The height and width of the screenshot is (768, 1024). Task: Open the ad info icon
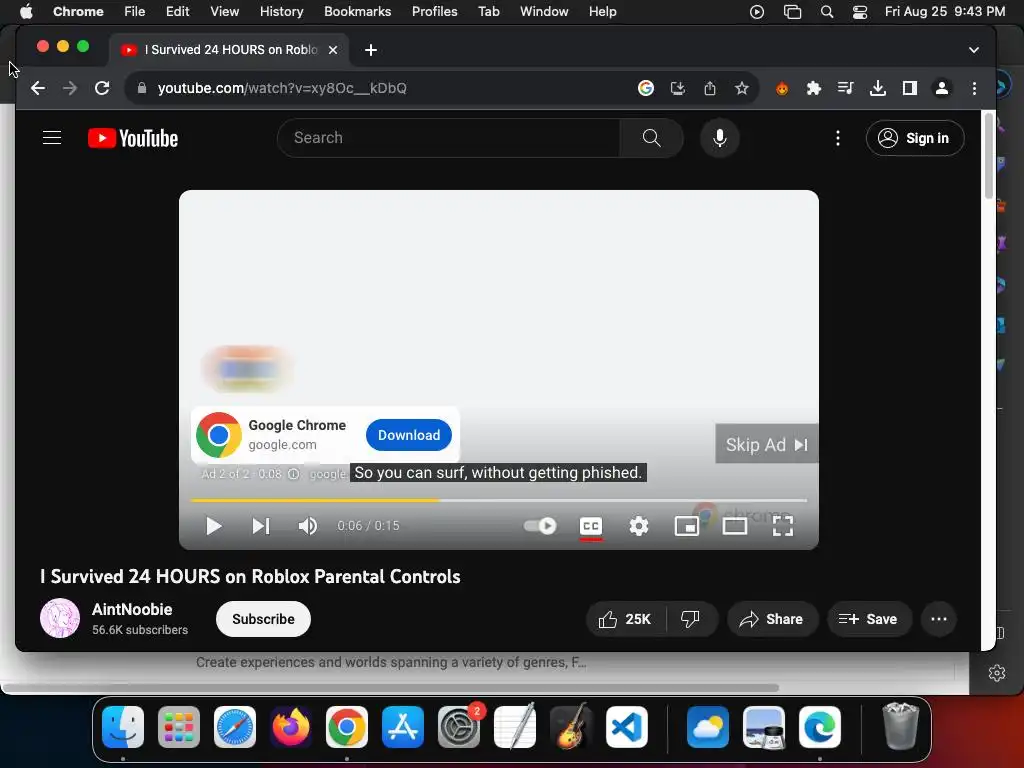tap(293, 474)
